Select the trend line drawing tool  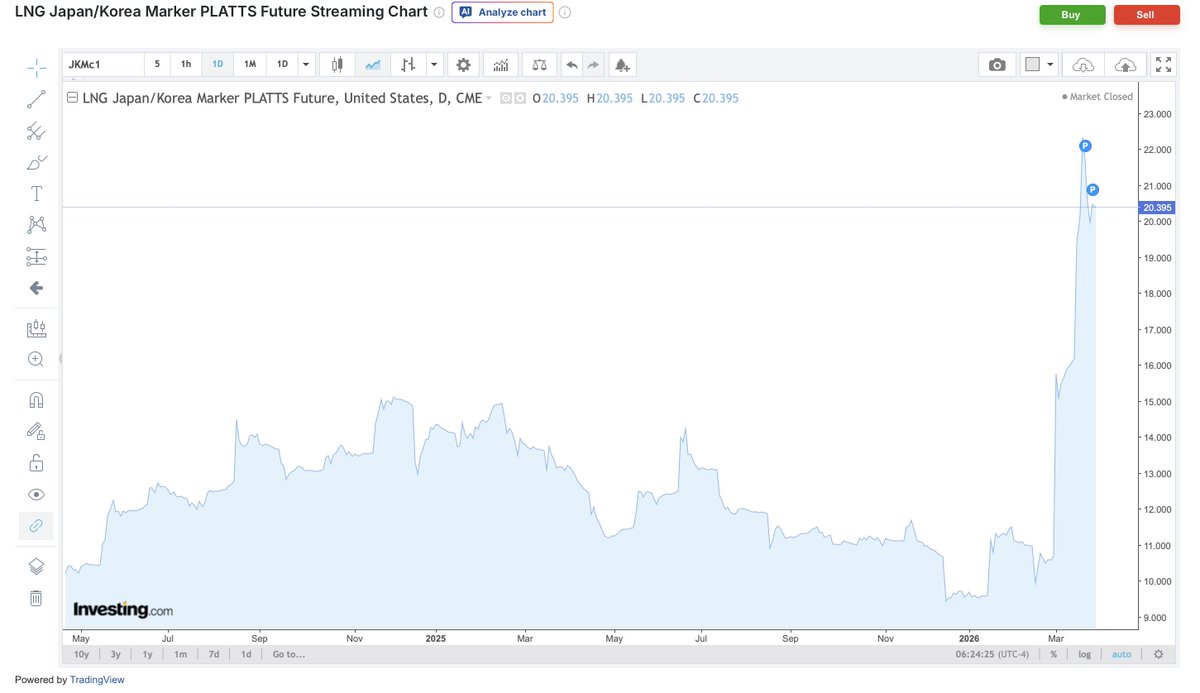[36, 99]
